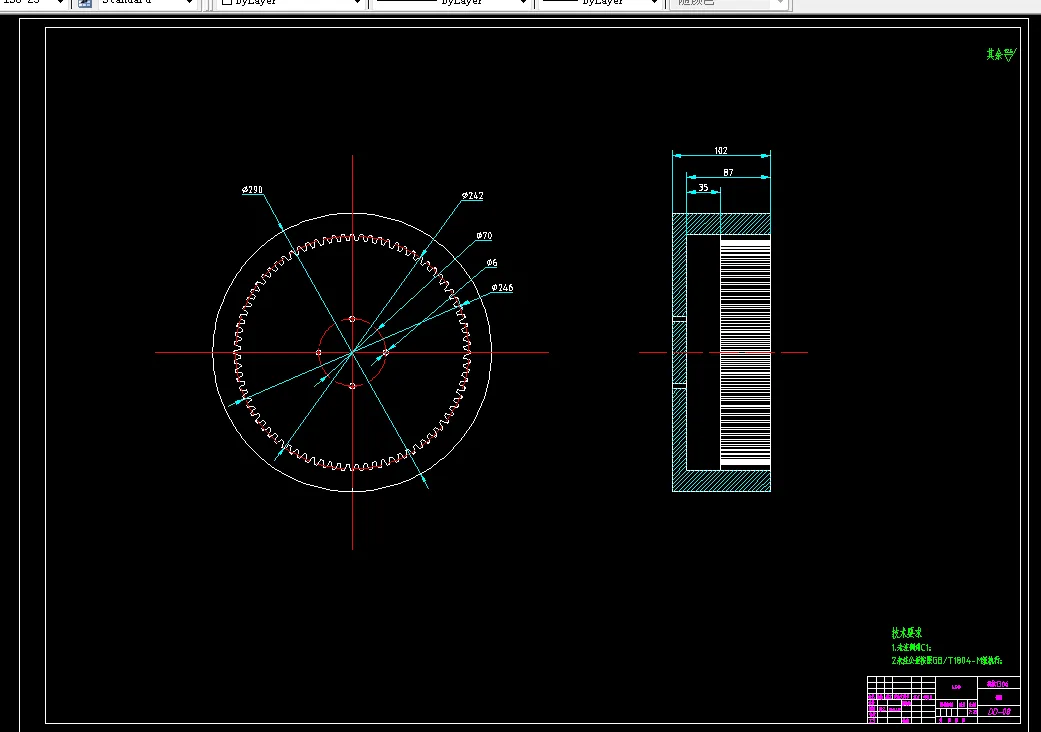Select drawing number DD-08 in title block
Screen dimensions: 1041x732
point(999,711)
